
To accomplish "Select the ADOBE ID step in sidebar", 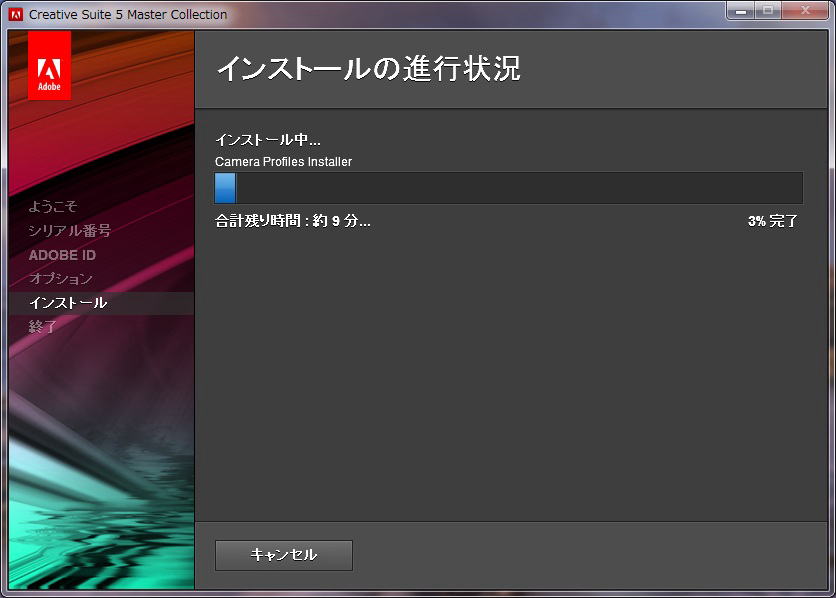I will coord(62,255).
